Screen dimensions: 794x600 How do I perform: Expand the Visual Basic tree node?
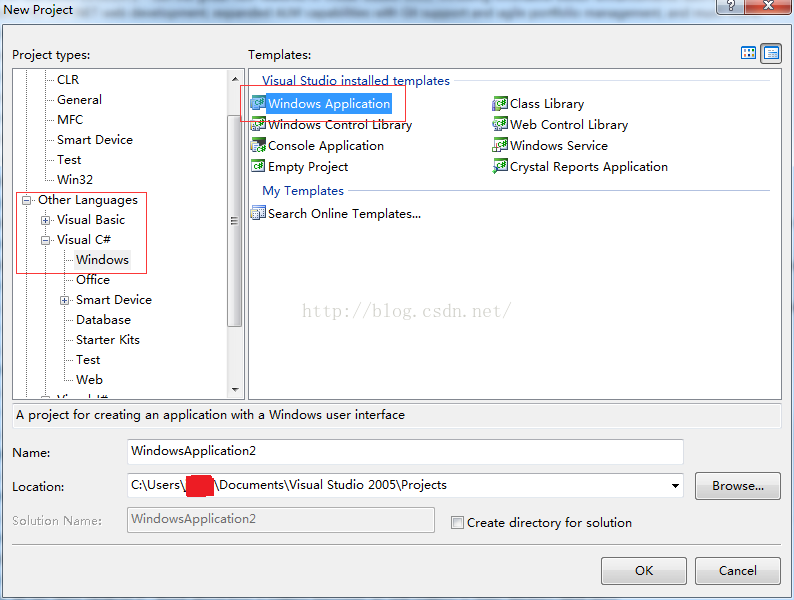[46, 220]
